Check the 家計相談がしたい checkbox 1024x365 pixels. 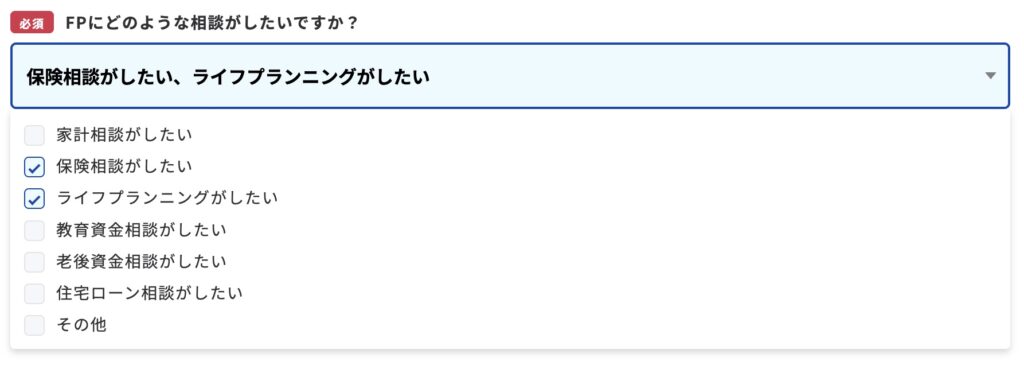tap(35, 136)
